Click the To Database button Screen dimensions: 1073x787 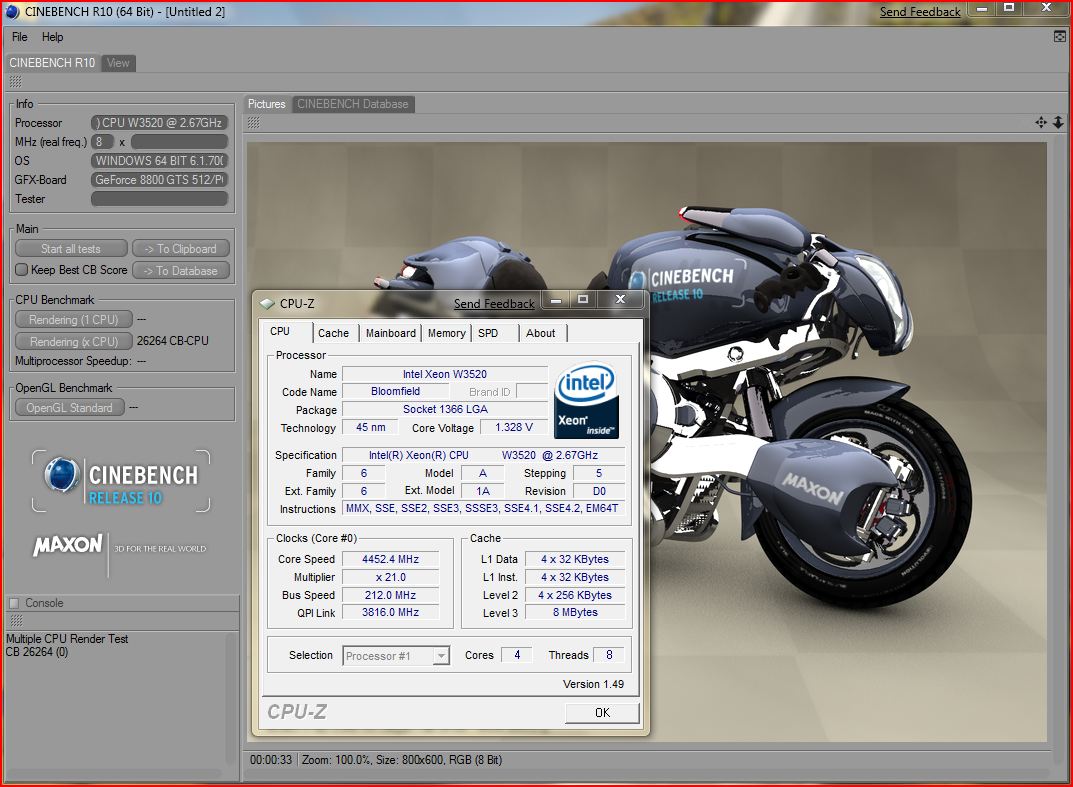click(x=181, y=270)
